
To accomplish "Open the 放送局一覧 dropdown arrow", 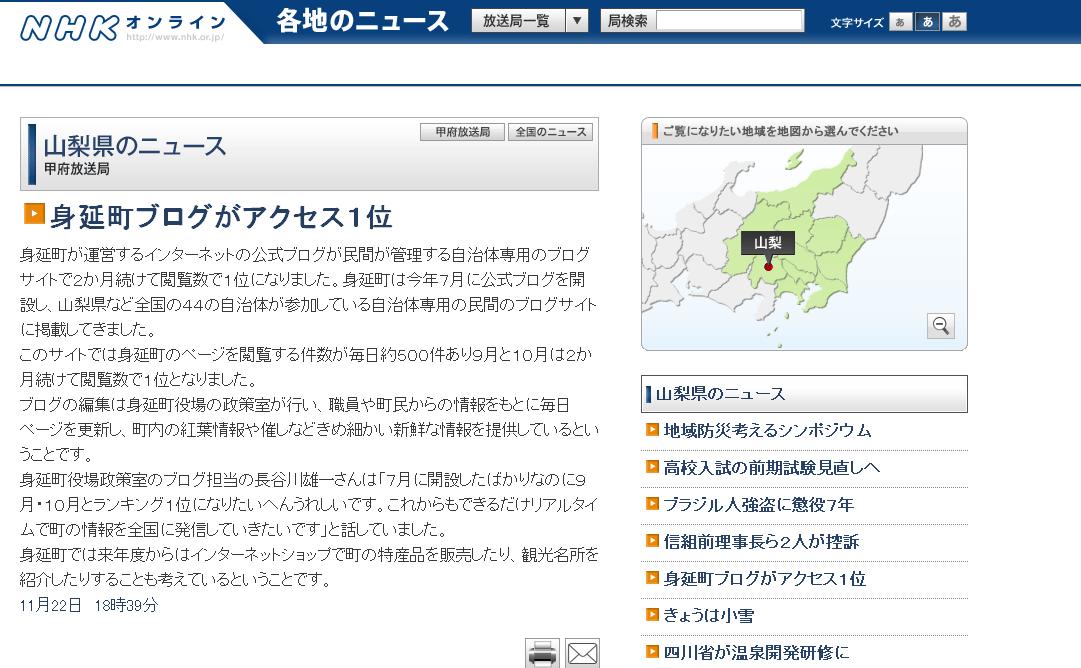I will 577,21.
